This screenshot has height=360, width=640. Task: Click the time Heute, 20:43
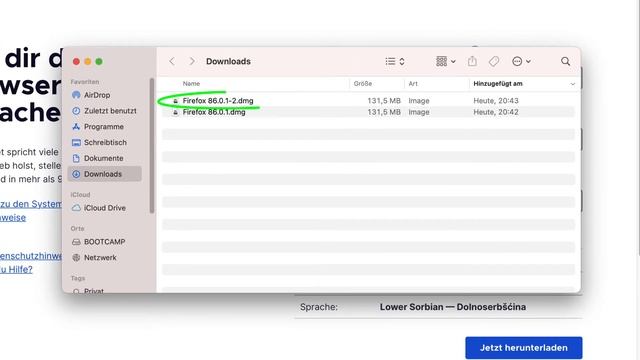[x=496, y=100]
